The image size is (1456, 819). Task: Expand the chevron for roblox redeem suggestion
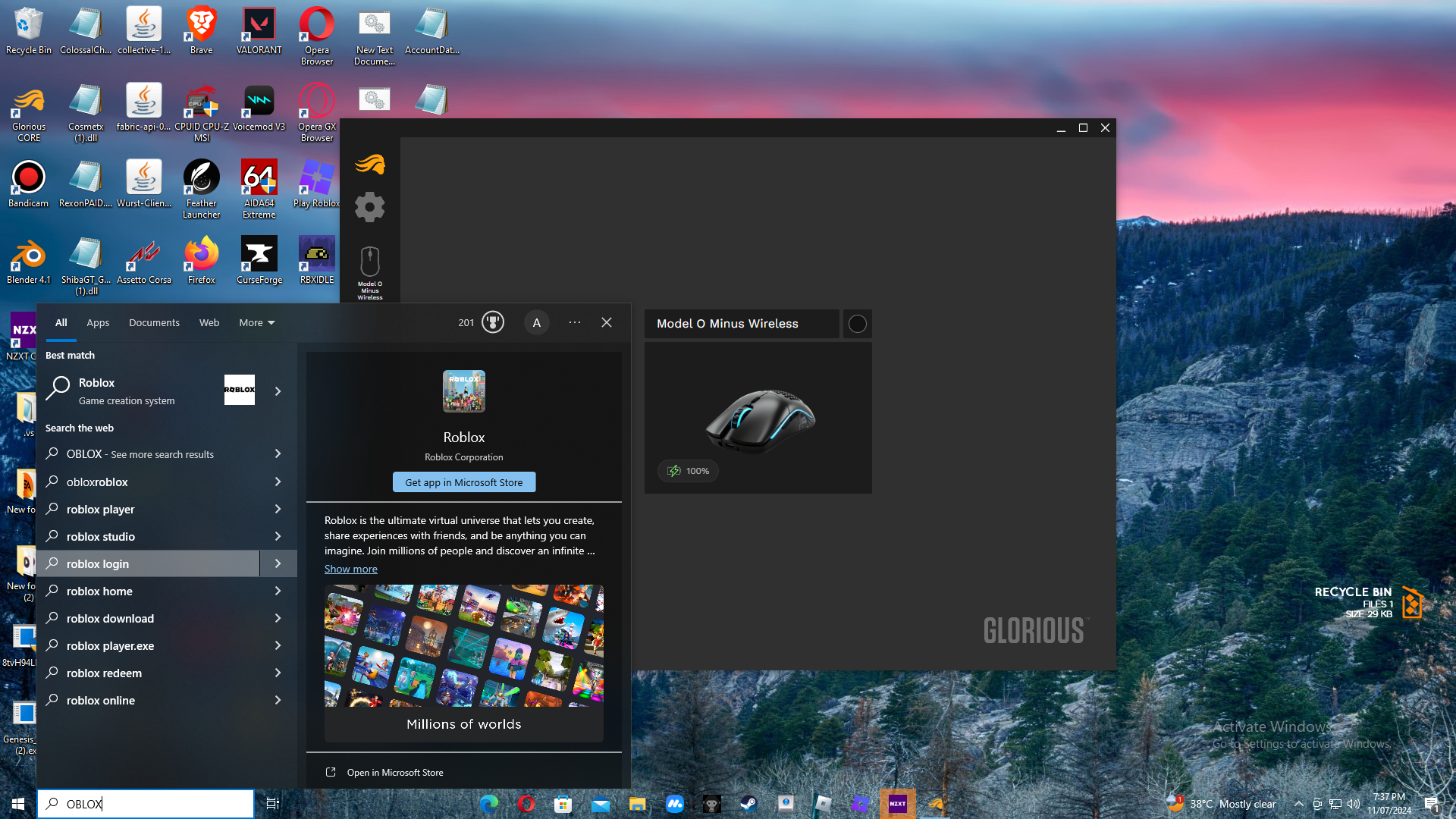(278, 673)
